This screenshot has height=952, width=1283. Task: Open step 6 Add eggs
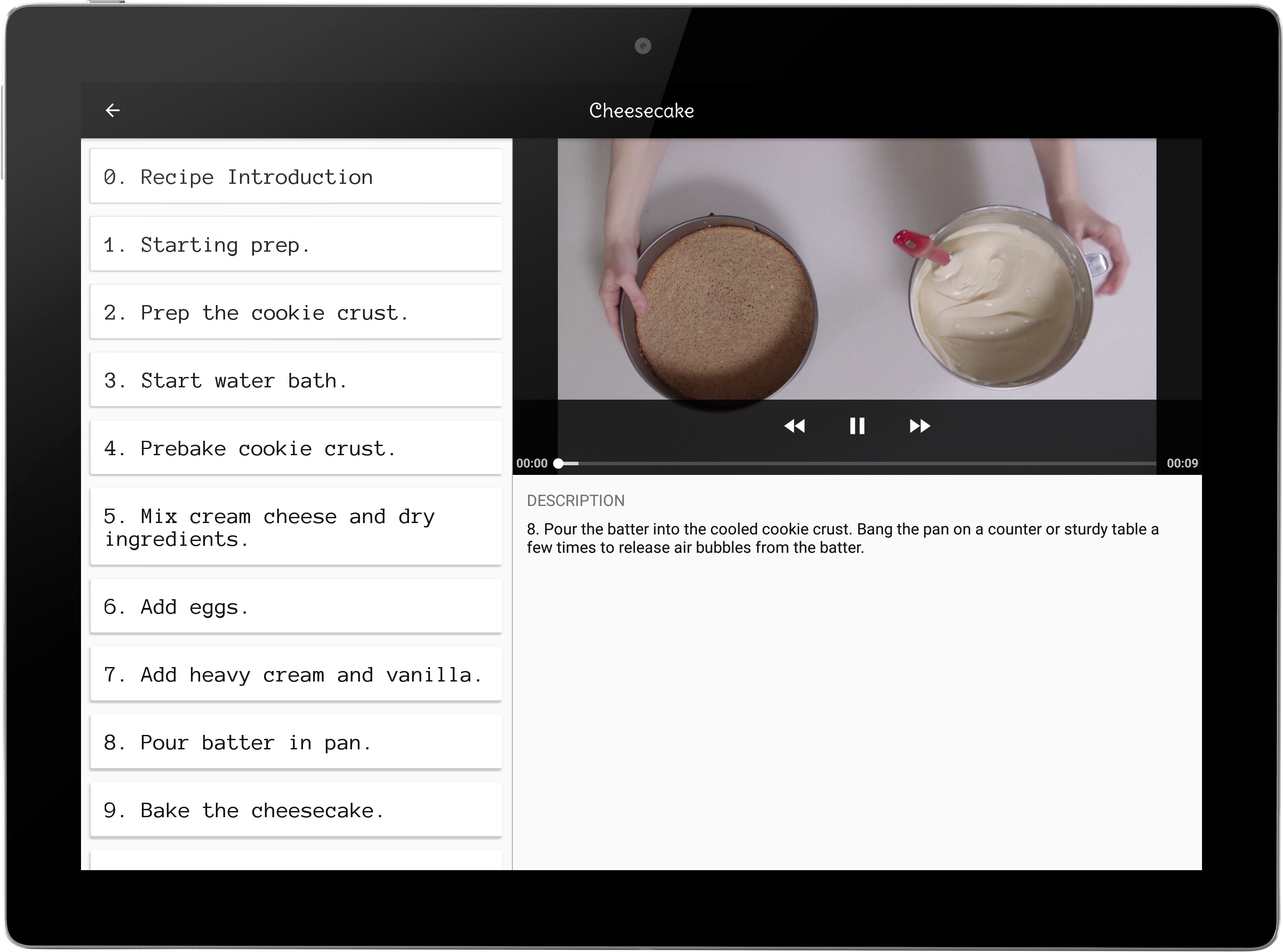point(296,606)
